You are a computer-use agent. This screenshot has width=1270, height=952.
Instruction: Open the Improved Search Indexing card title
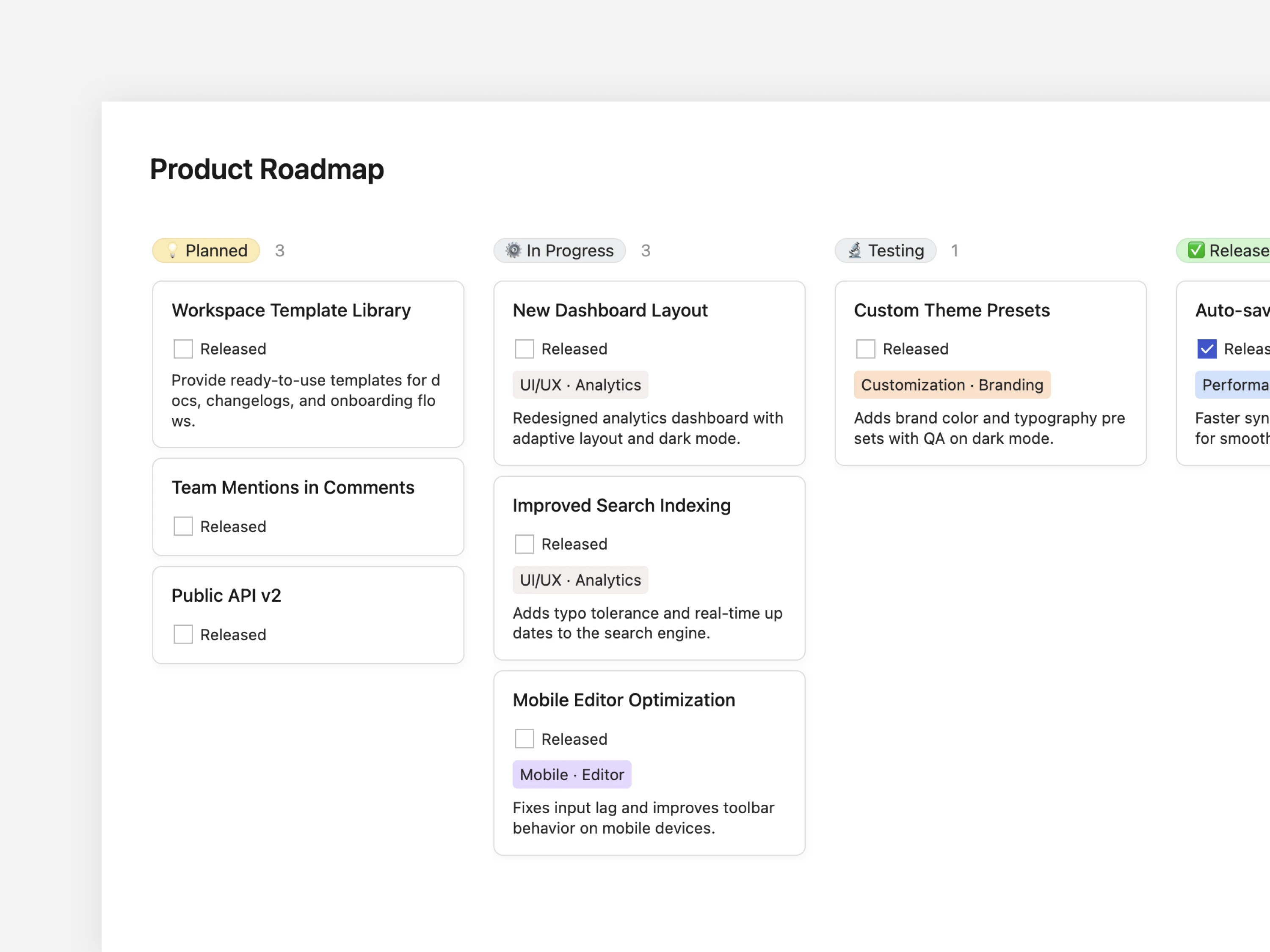click(621, 506)
